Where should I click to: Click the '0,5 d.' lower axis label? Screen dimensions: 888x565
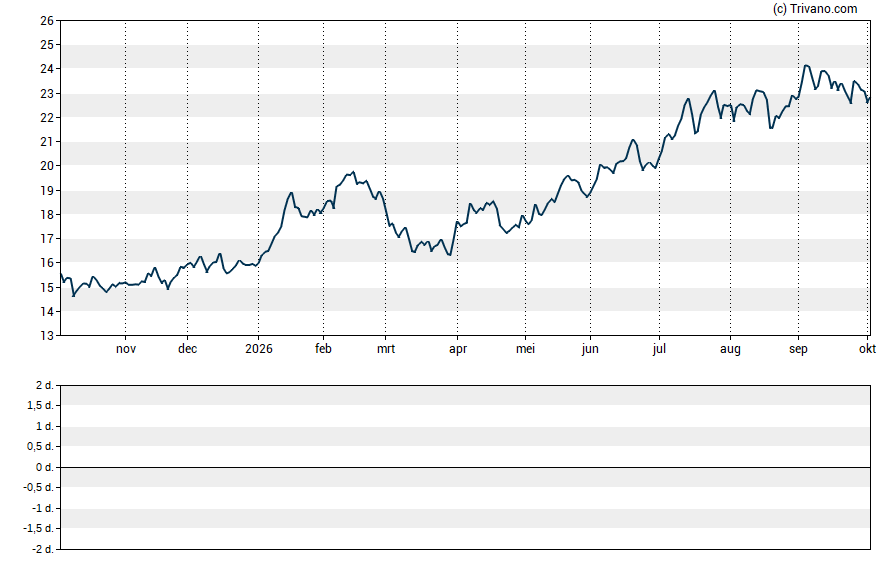tap(40, 447)
